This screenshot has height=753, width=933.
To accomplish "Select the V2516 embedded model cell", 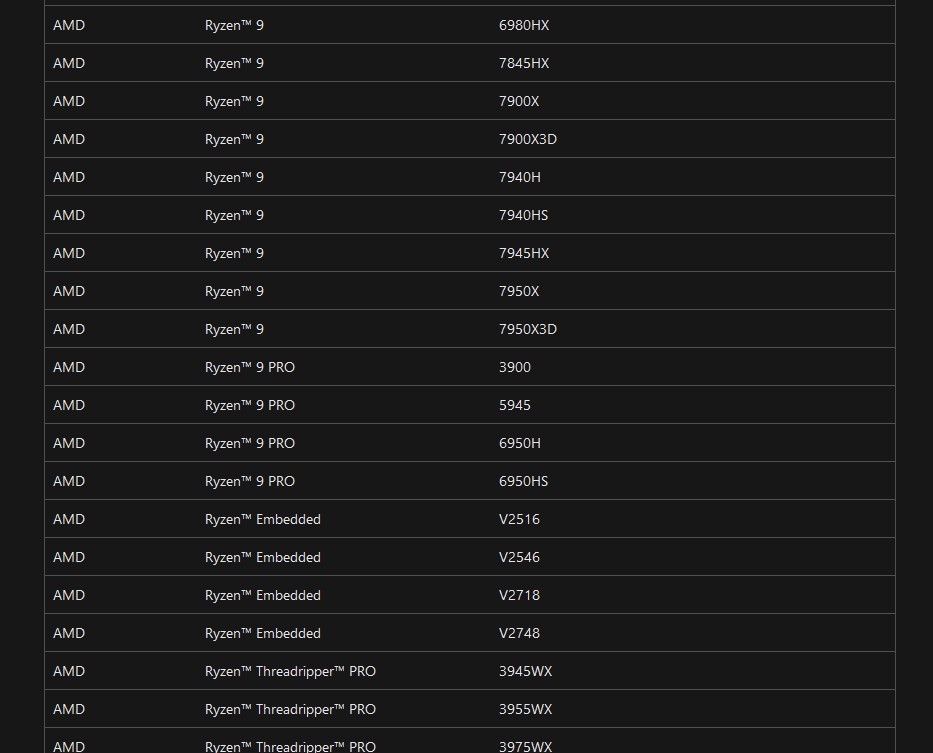I will click(520, 519).
